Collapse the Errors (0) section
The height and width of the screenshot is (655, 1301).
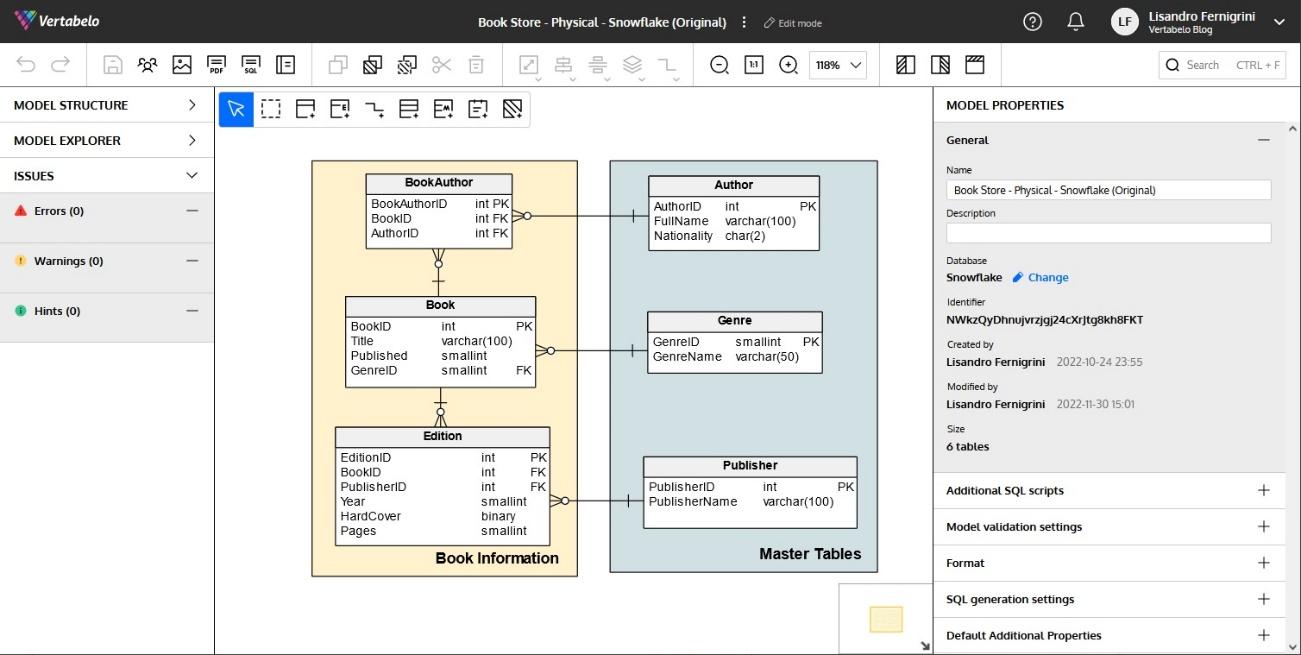point(192,211)
